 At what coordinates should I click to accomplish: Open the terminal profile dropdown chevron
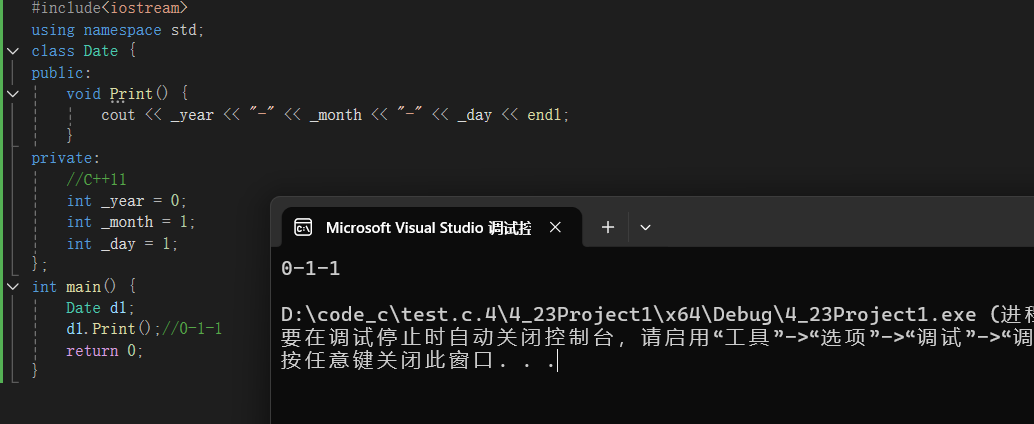[646, 227]
